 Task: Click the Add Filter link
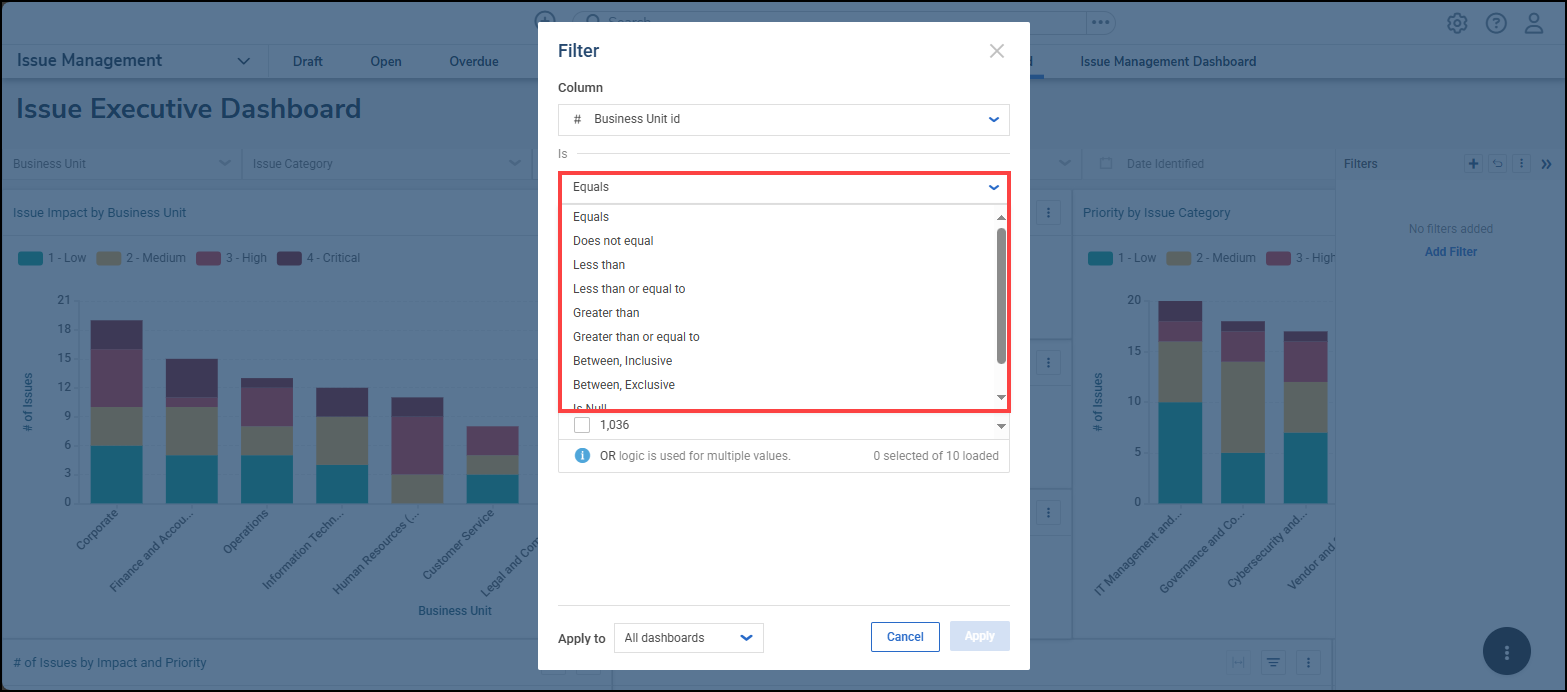pyautogui.click(x=1450, y=251)
